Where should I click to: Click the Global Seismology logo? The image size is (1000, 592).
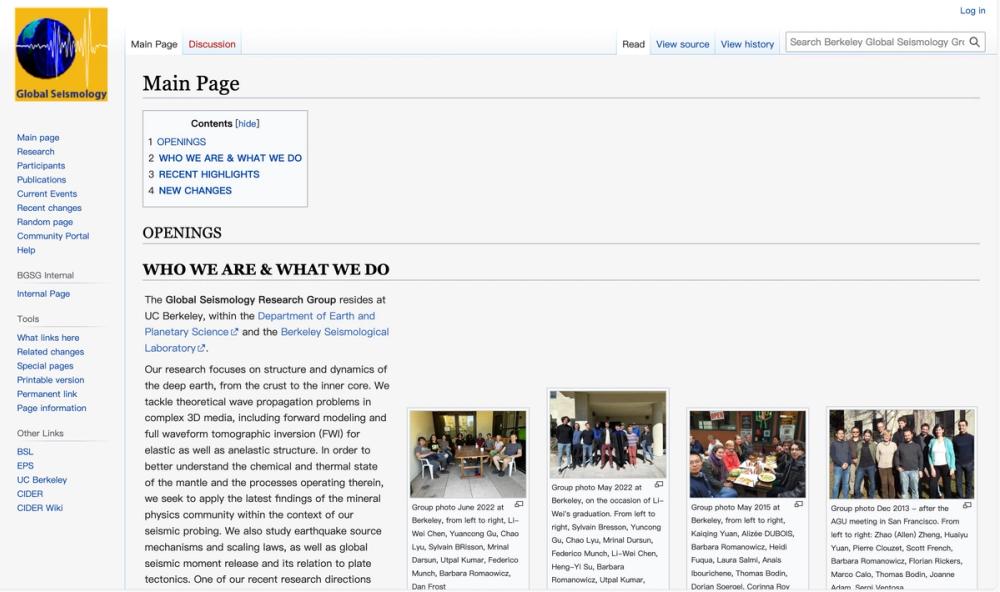pos(61,54)
